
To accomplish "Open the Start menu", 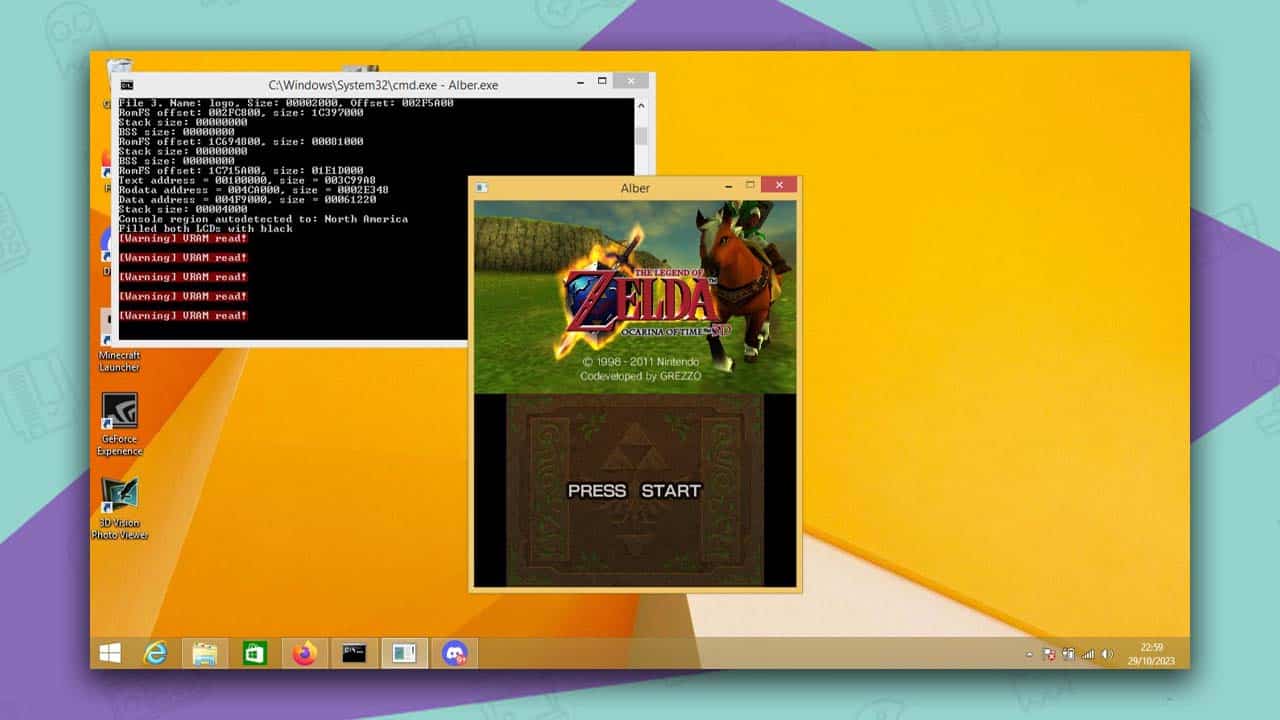I will pos(110,654).
